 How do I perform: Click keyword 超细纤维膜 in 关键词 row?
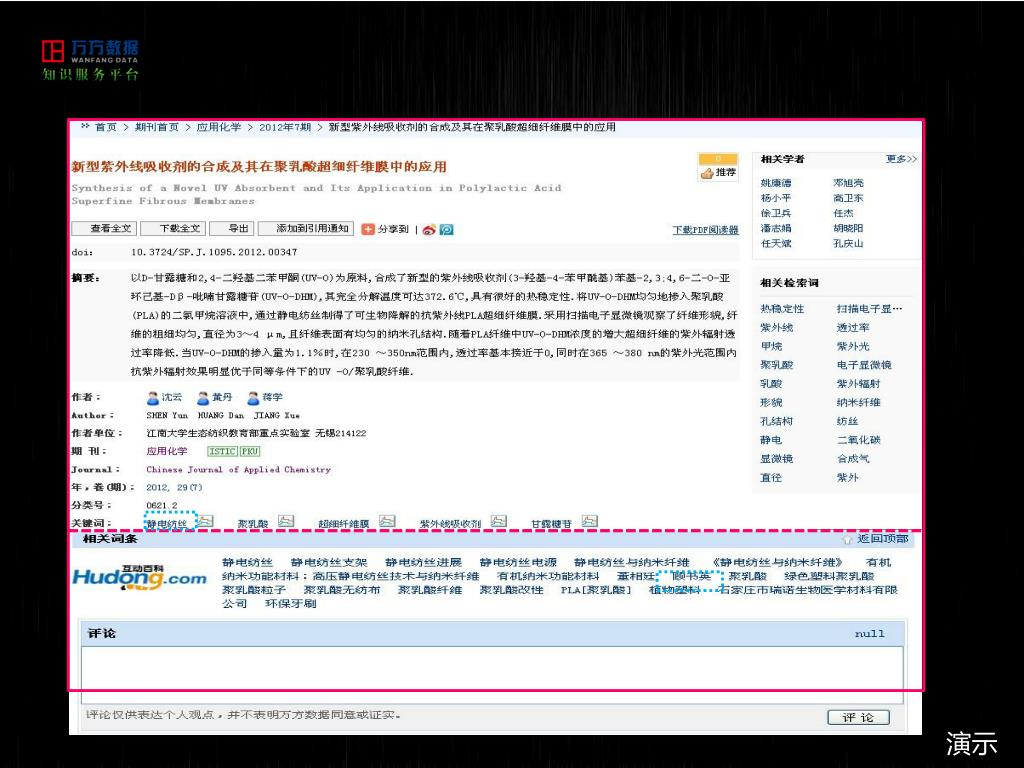point(344,524)
